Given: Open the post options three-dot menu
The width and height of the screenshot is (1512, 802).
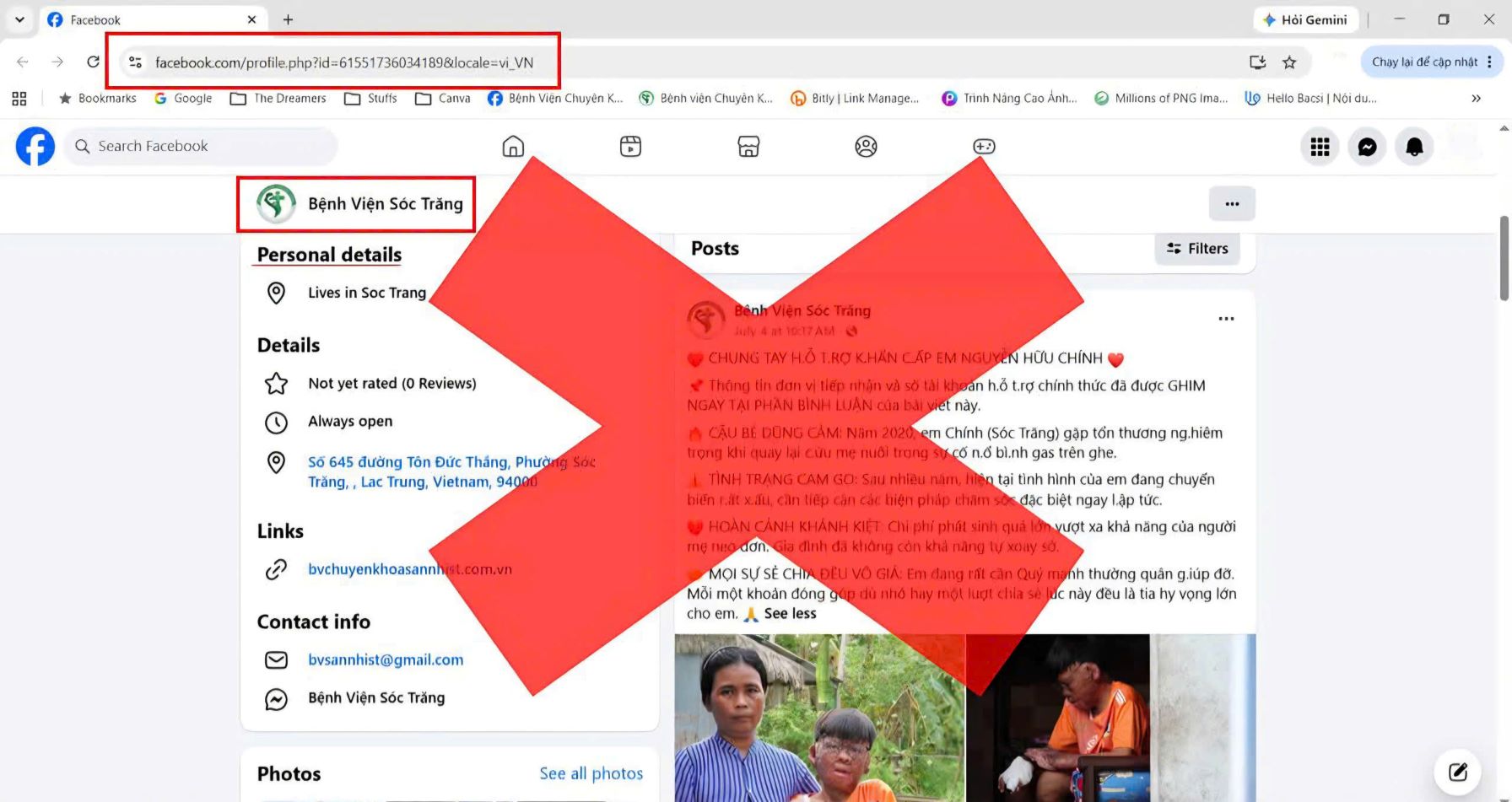Looking at the screenshot, I should [1226, 319].
